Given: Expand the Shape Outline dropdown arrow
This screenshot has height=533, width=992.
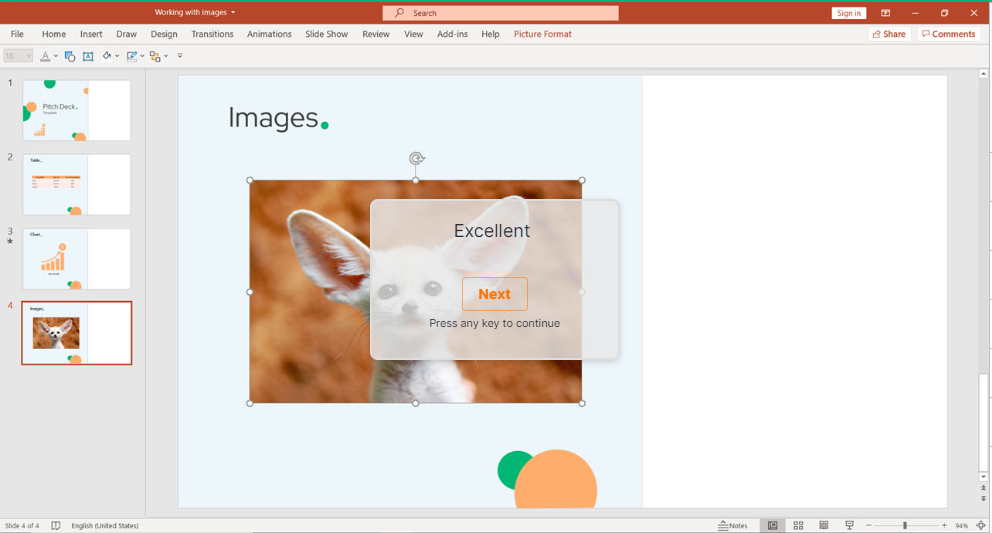Looking at the screenshot, I should [142, 56].
